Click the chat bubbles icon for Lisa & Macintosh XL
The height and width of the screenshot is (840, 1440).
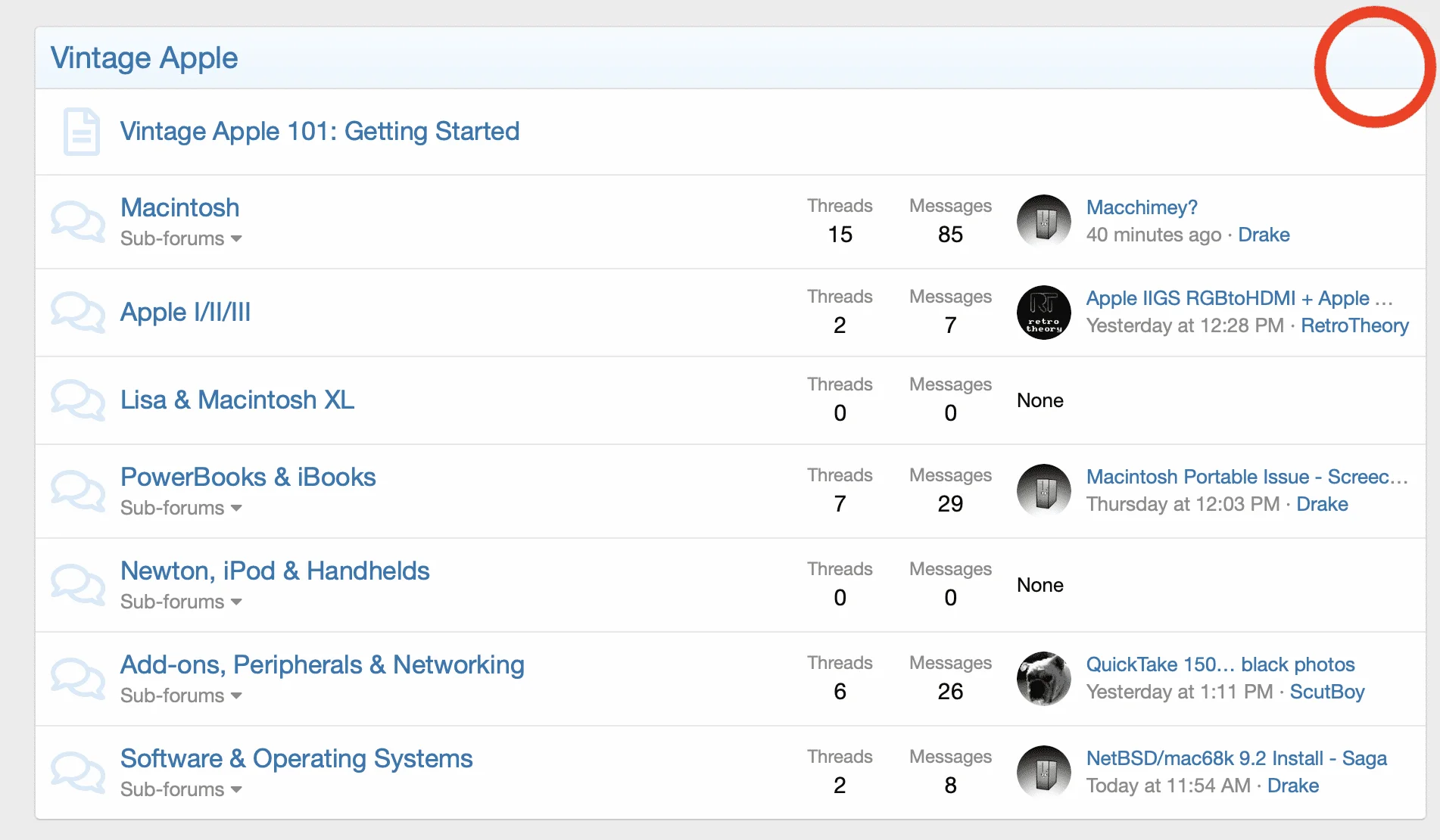(x=78, y=400)
